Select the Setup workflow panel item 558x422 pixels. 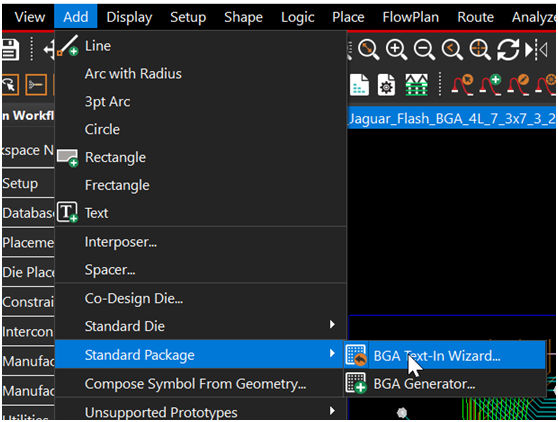tap(28, 184)
